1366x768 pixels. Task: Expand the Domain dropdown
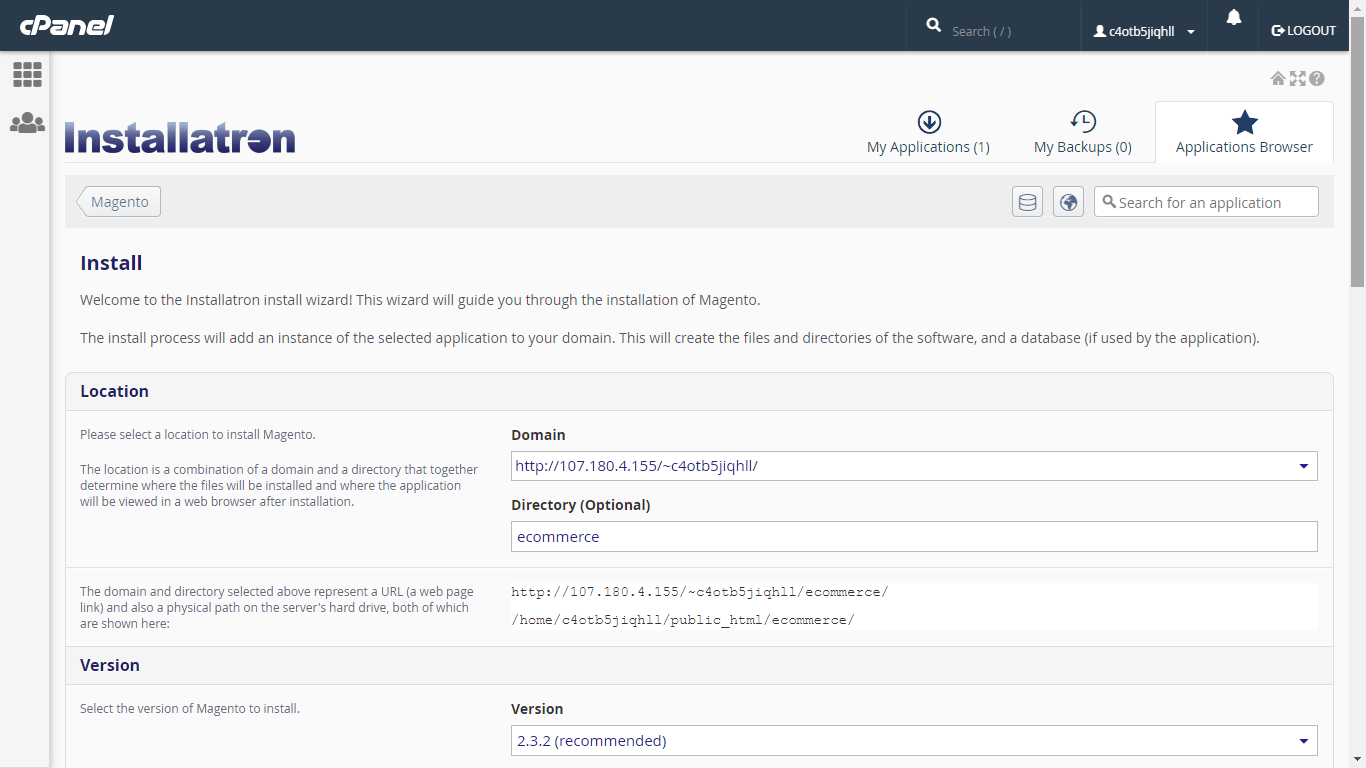point(914,466)
